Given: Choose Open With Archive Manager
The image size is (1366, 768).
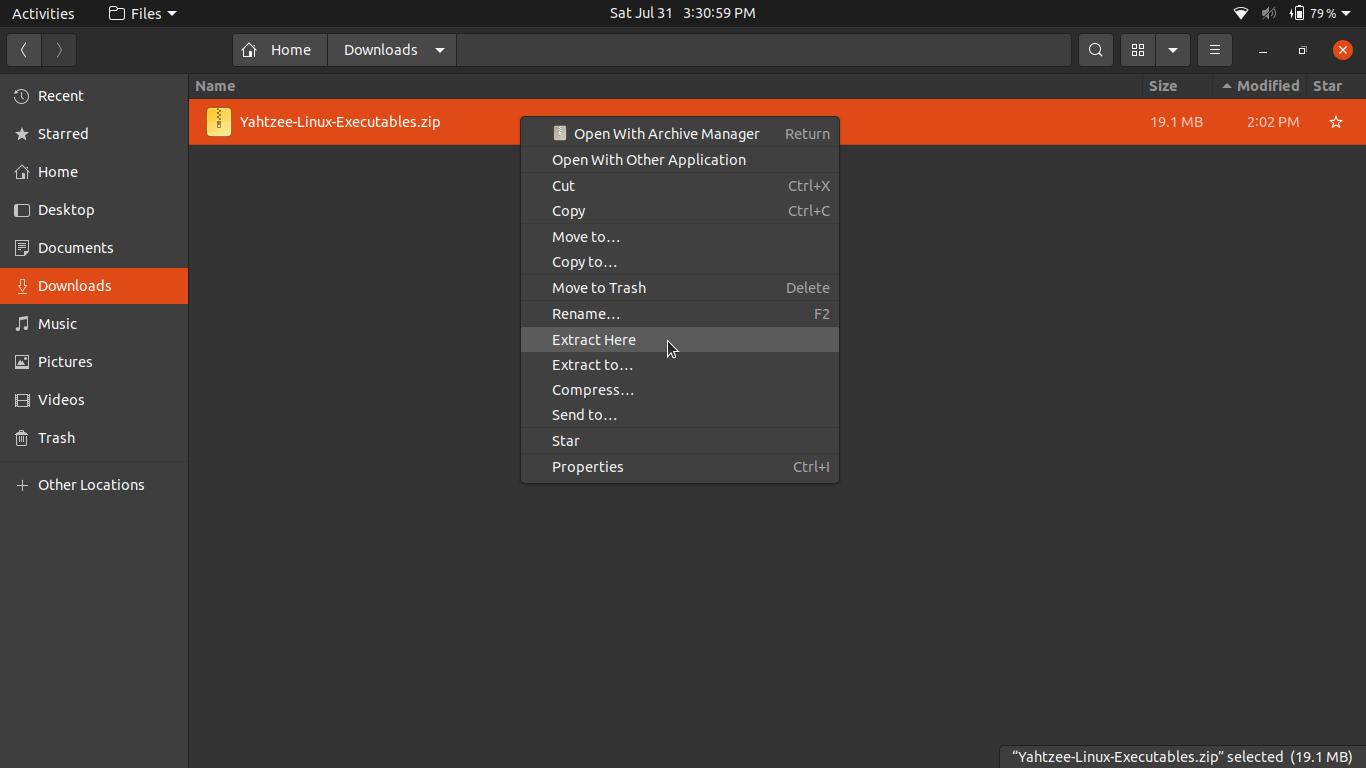Looking at the screenshot, I should (680, 134).
